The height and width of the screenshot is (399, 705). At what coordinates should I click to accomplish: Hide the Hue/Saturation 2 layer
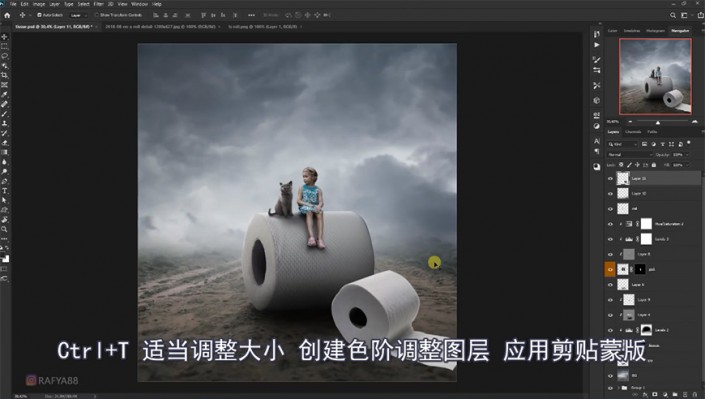610,224
